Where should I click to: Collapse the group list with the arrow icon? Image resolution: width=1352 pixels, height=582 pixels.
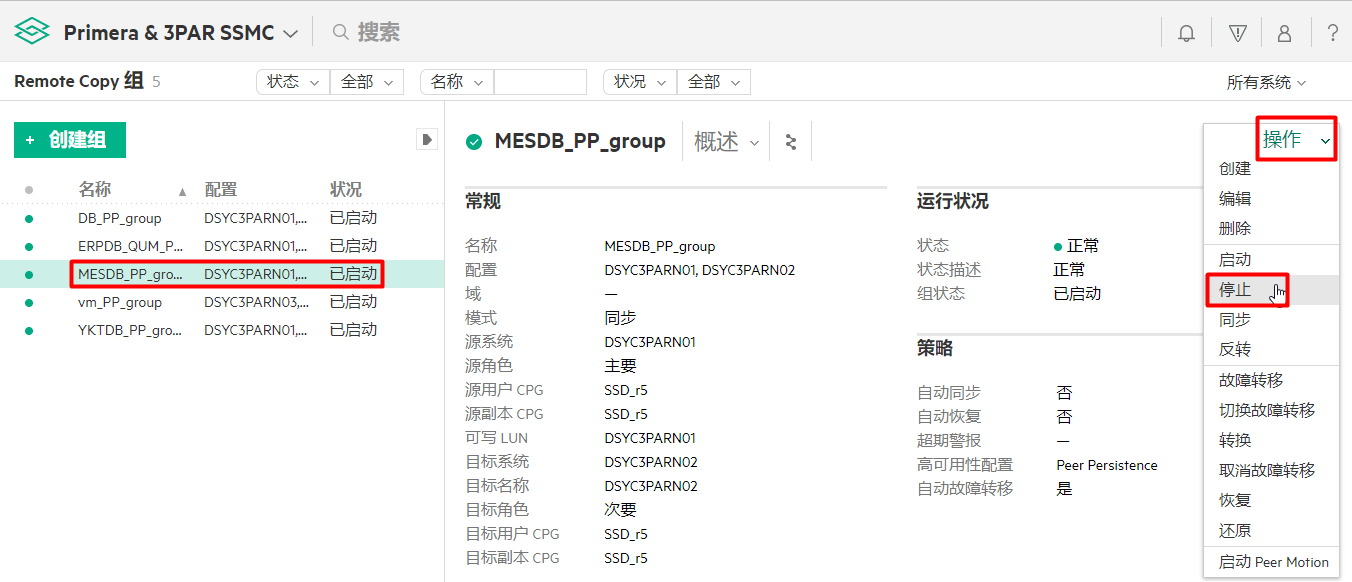click(427, 139)
